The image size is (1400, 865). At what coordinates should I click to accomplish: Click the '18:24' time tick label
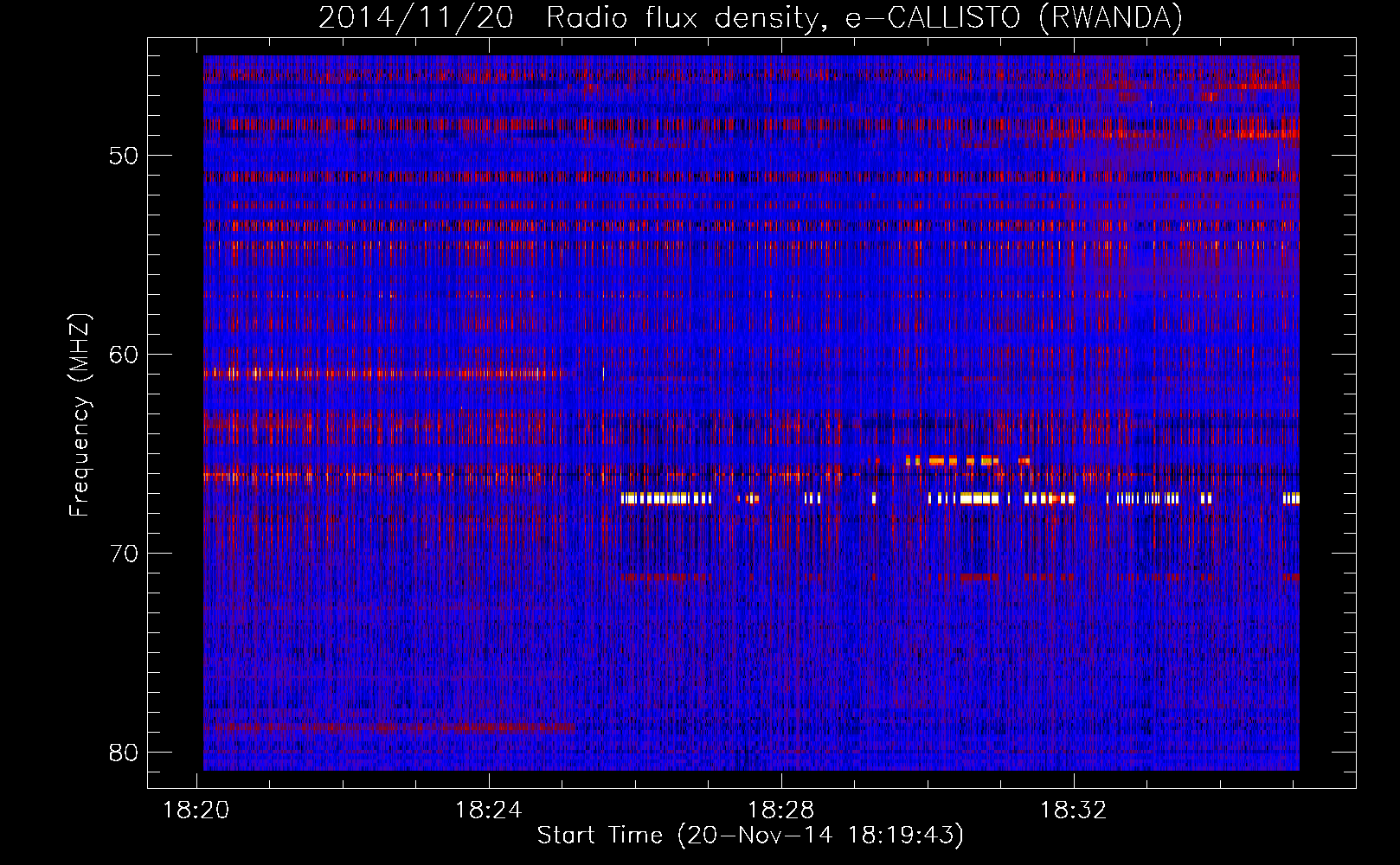coord(489,811)
